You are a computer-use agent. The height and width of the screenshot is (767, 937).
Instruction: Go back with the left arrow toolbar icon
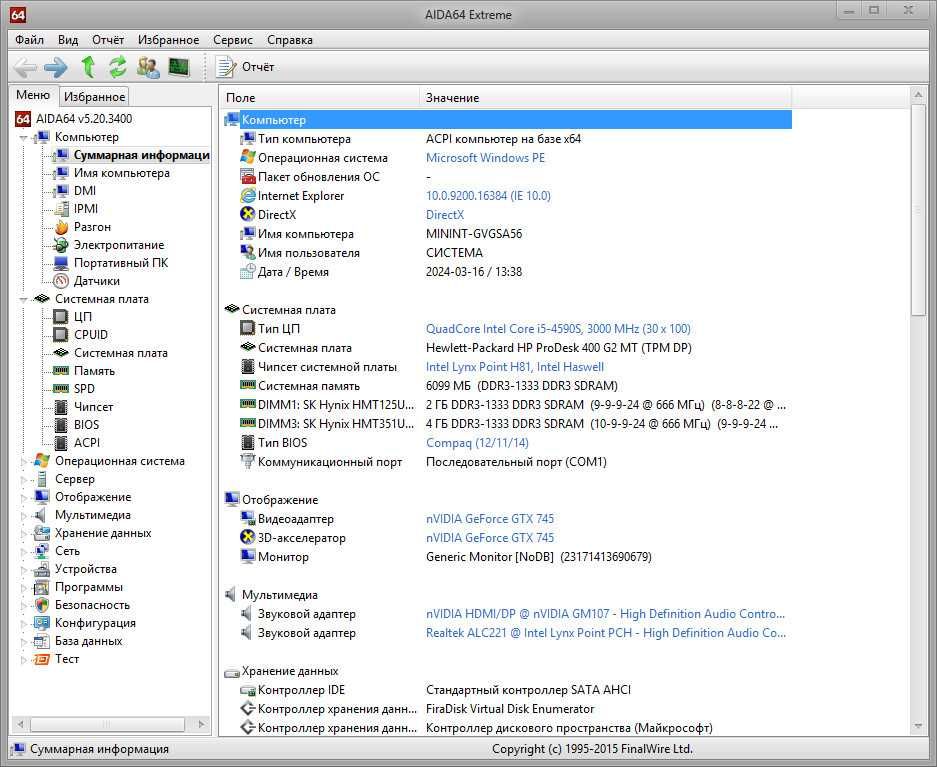pos(25,67)
